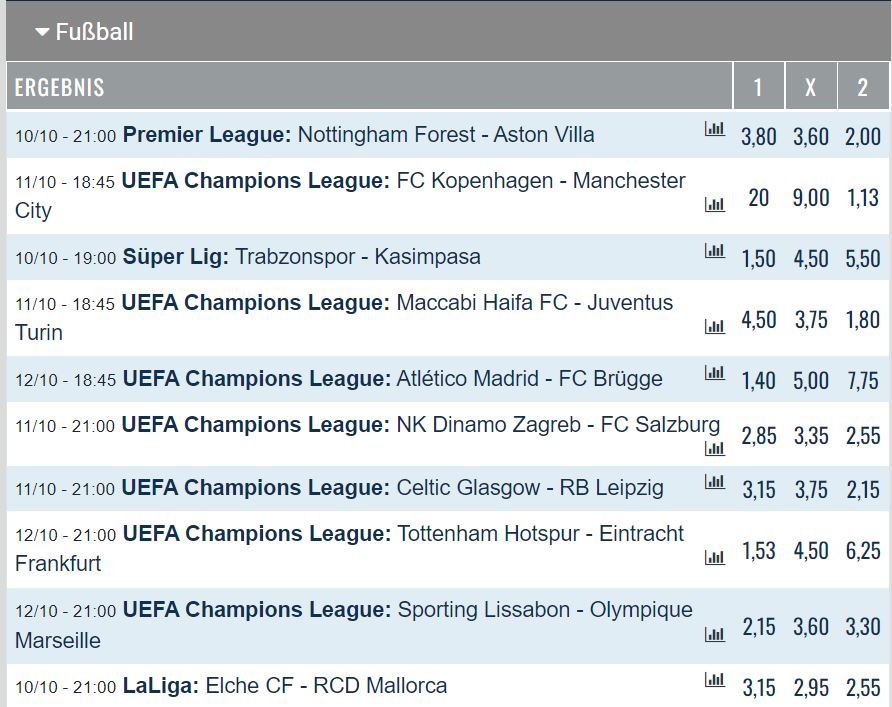
Task: Open statistics for Trabzonspor - Kasimpasa
Action: point(714,251)
